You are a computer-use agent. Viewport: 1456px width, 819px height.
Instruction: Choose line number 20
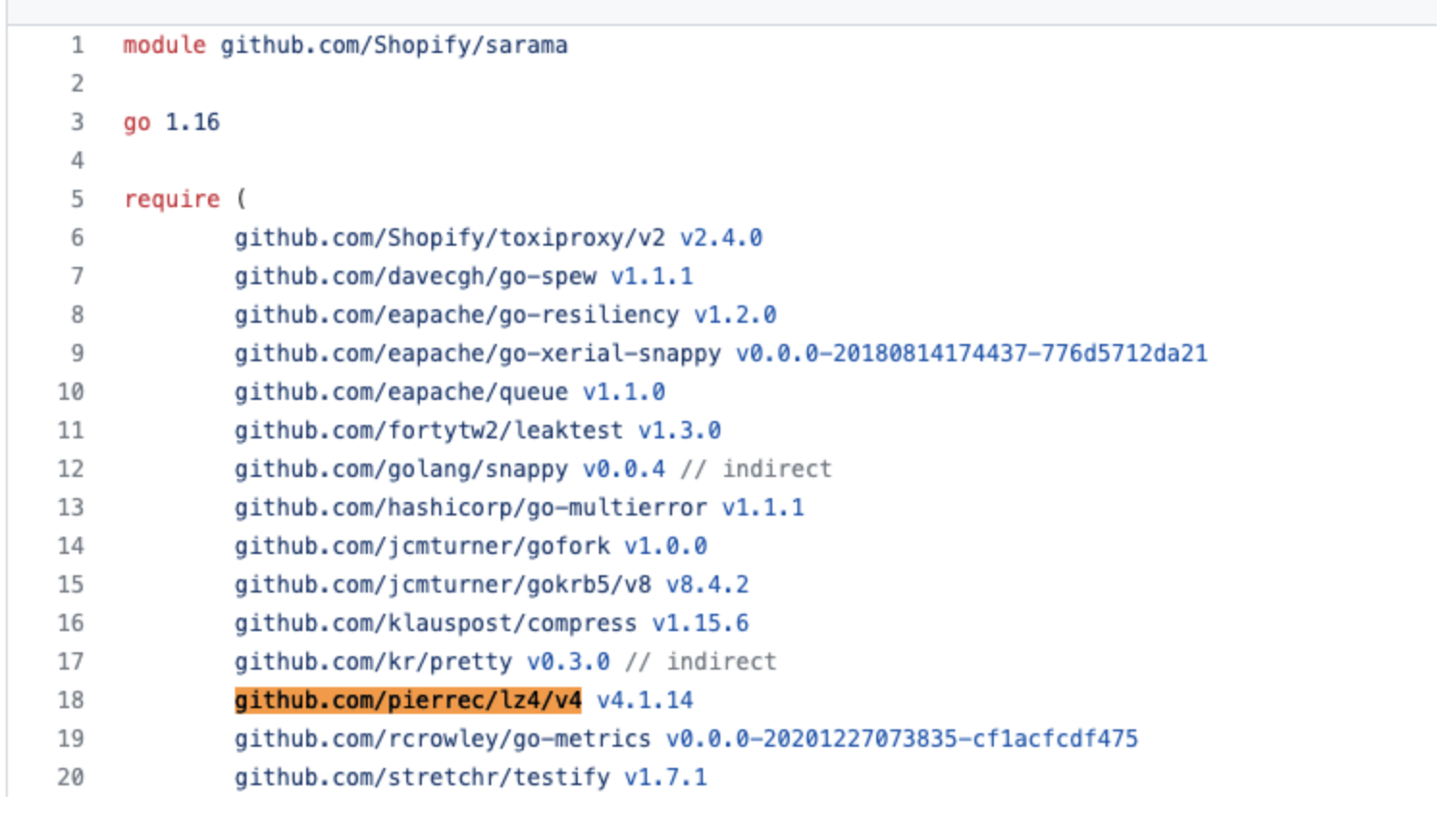coord(70,778)
